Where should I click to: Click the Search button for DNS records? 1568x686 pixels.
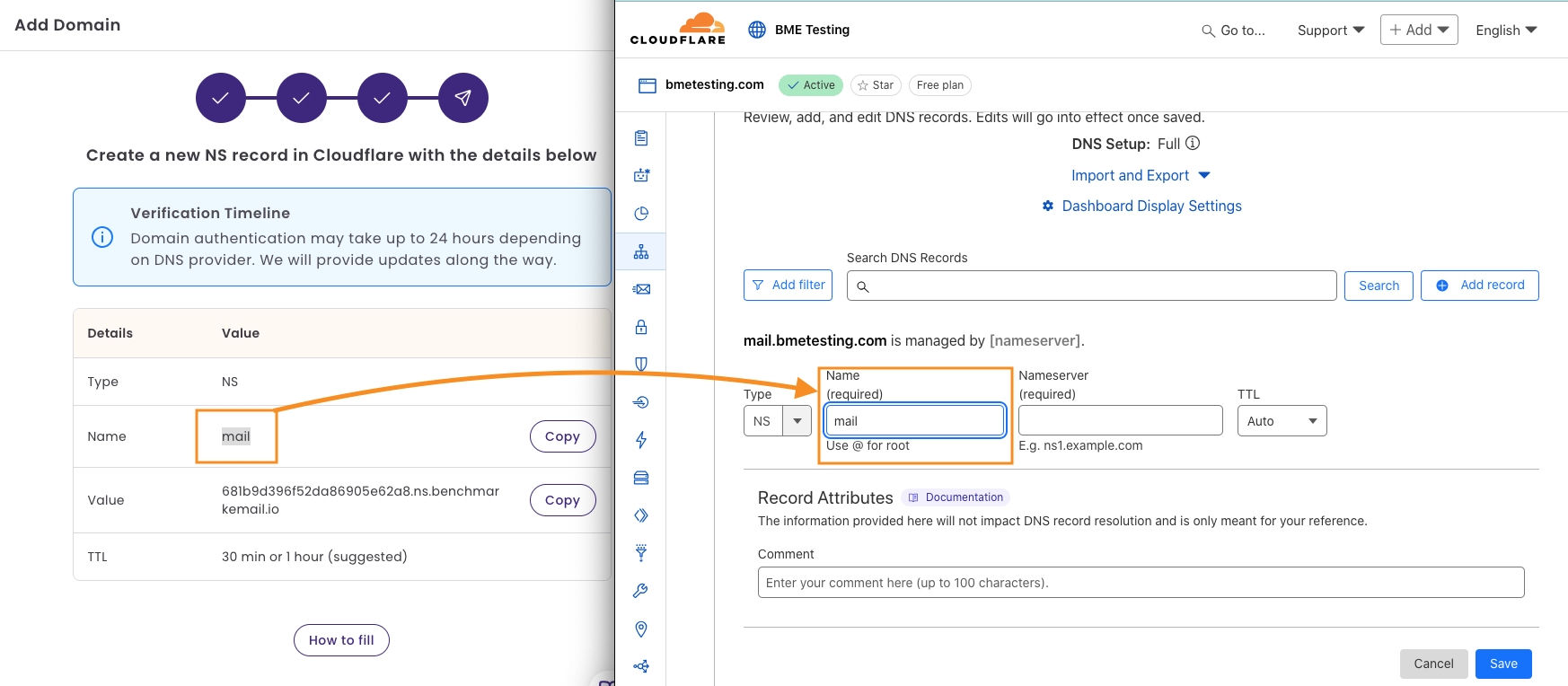1379,286
